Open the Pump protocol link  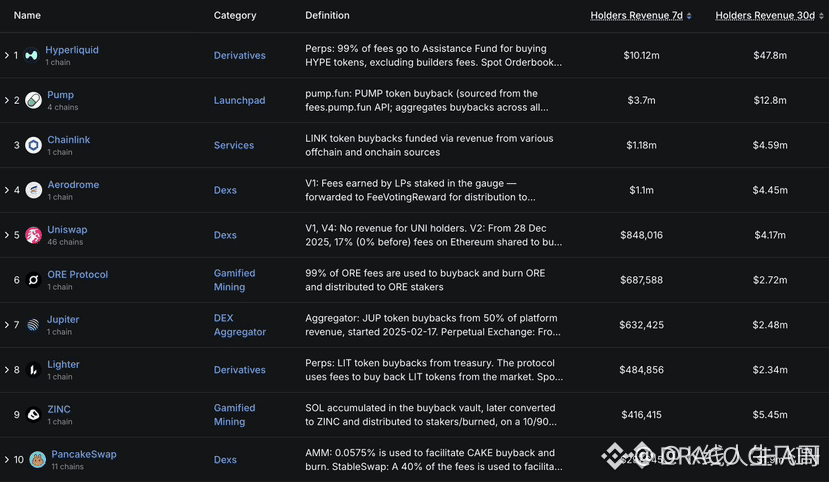tap(60, 95)
